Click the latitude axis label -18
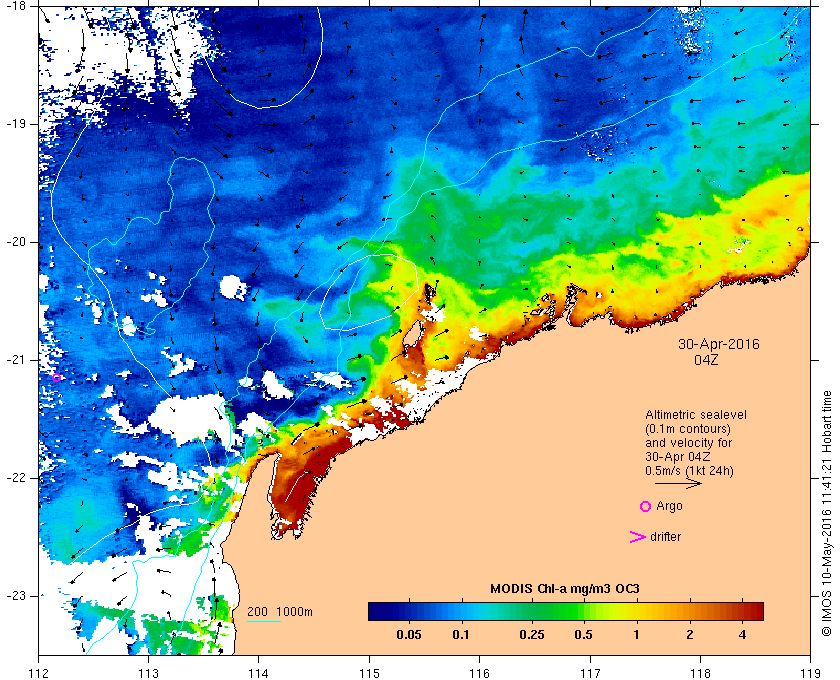Screen dimensions: 840x680 point(14,5)
